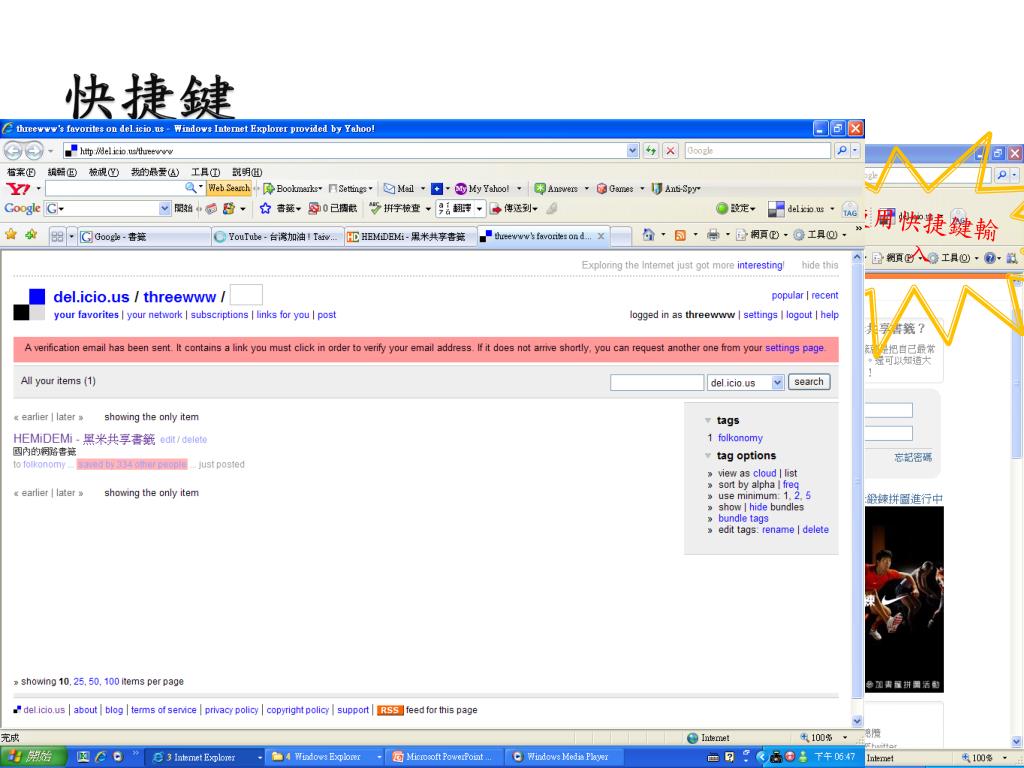The image size is (1024, 768).
Task: Switch to the HEMiDEMi tab
Action: tap(410, 236)
